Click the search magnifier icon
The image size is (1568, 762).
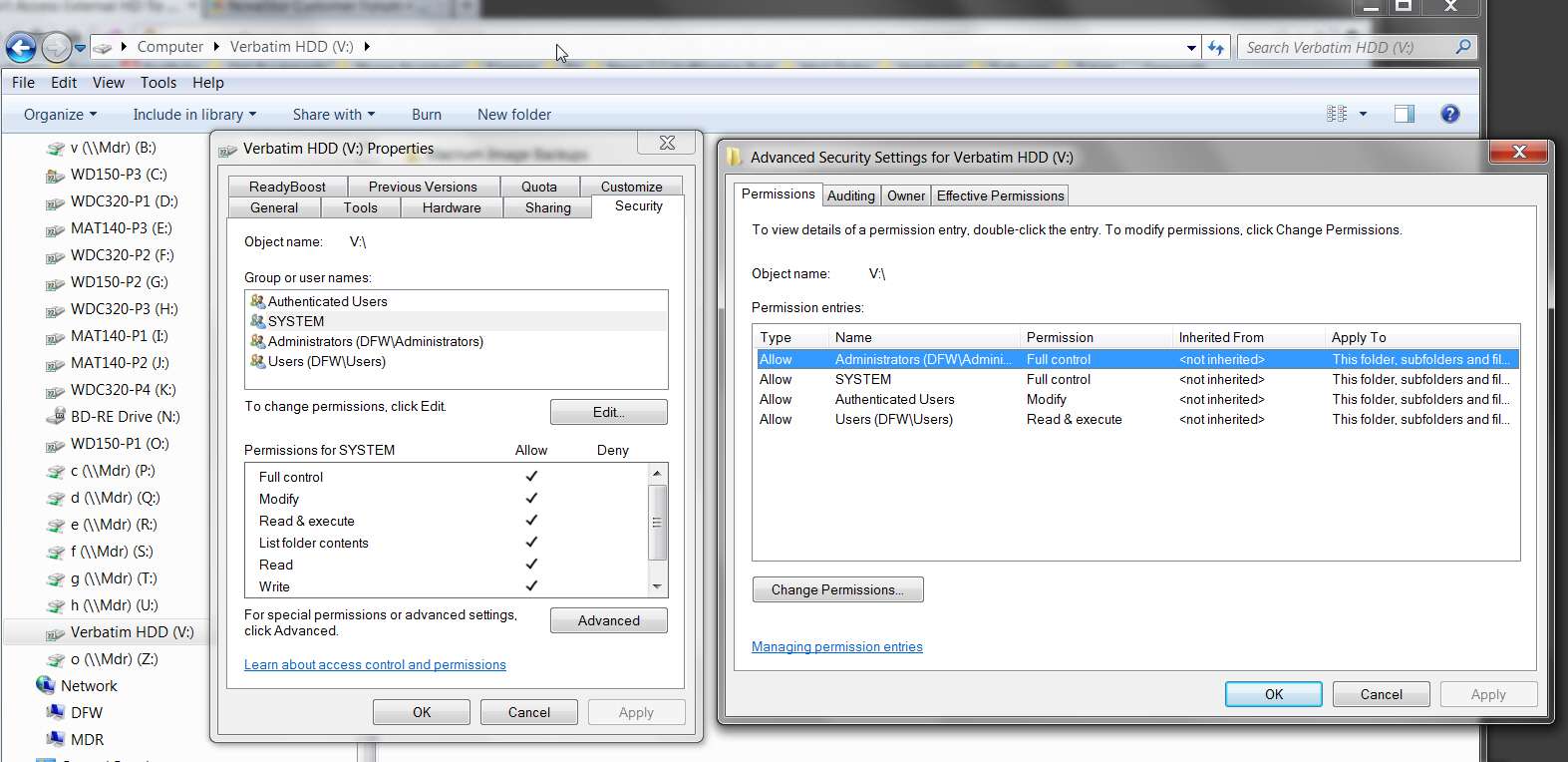[x=1462, y=47]
